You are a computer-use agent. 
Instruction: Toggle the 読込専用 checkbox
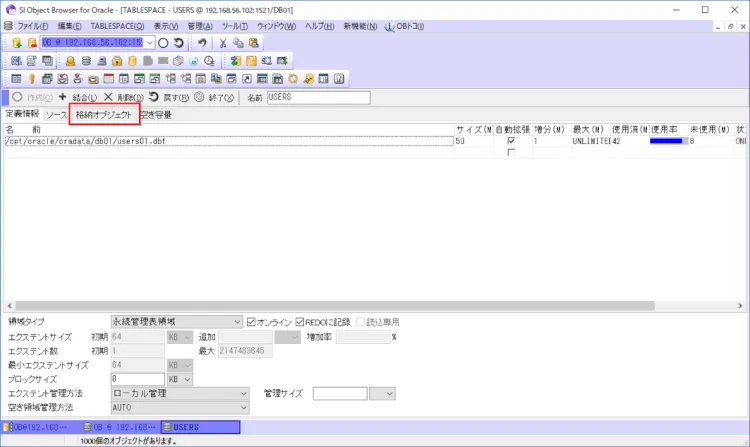click(361, 322)
